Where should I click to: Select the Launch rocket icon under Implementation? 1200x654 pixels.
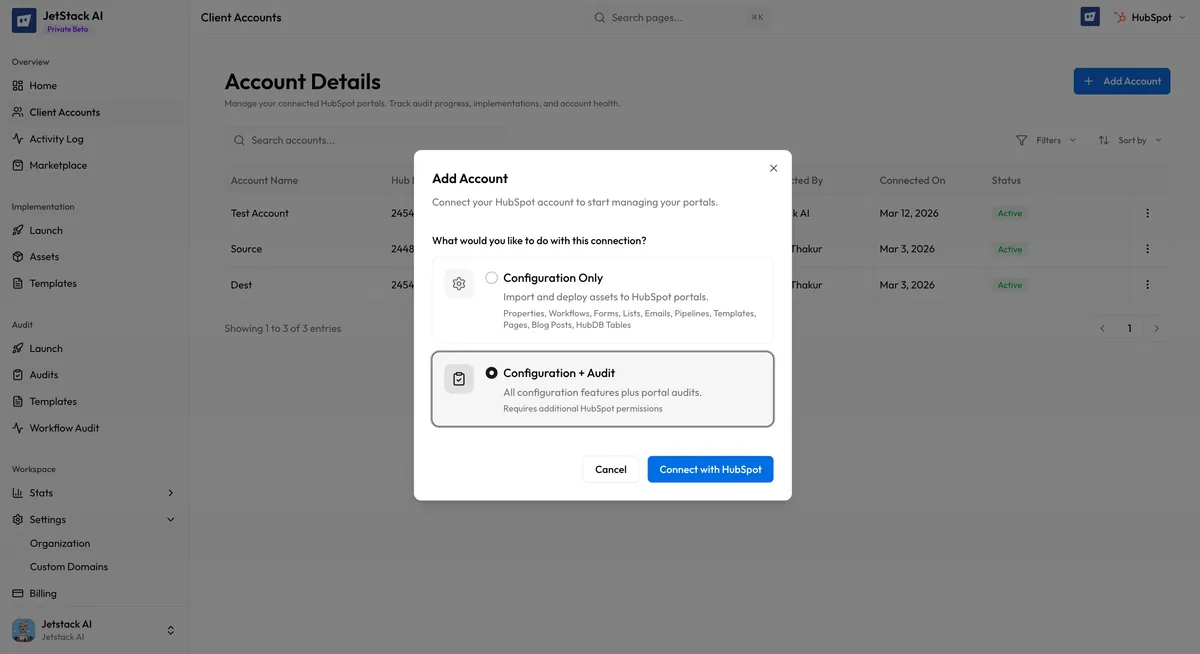pyautogui.click(x=18, y=229)
